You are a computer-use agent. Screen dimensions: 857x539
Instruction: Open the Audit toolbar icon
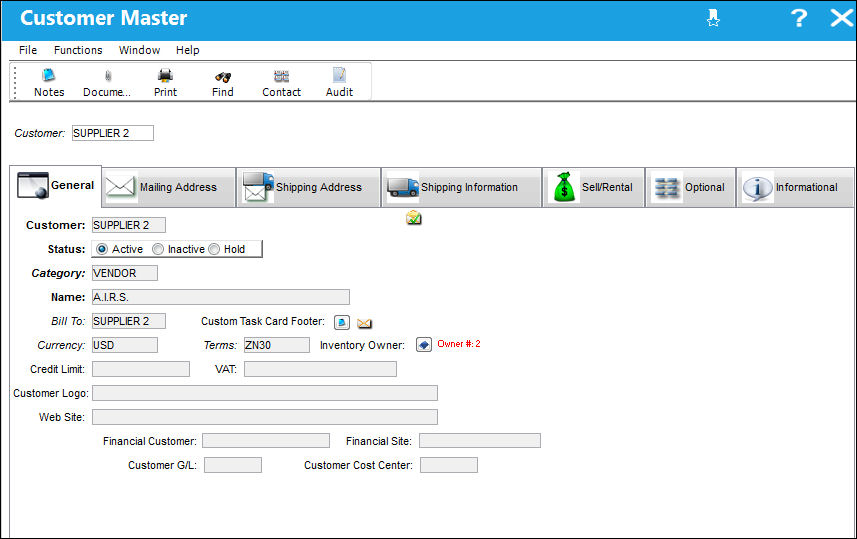click(339, 83)
